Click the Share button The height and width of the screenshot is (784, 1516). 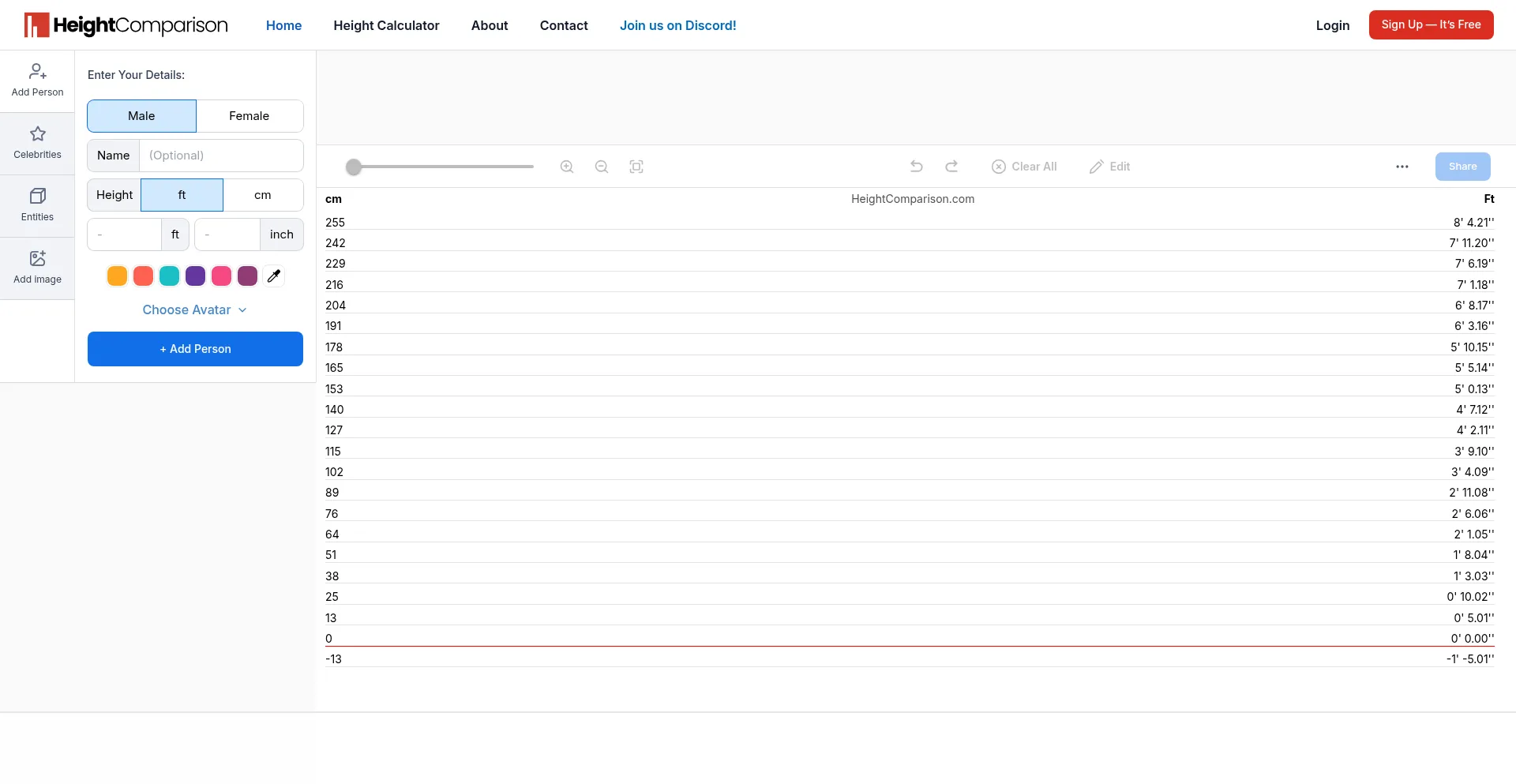tap(1463, 167)
